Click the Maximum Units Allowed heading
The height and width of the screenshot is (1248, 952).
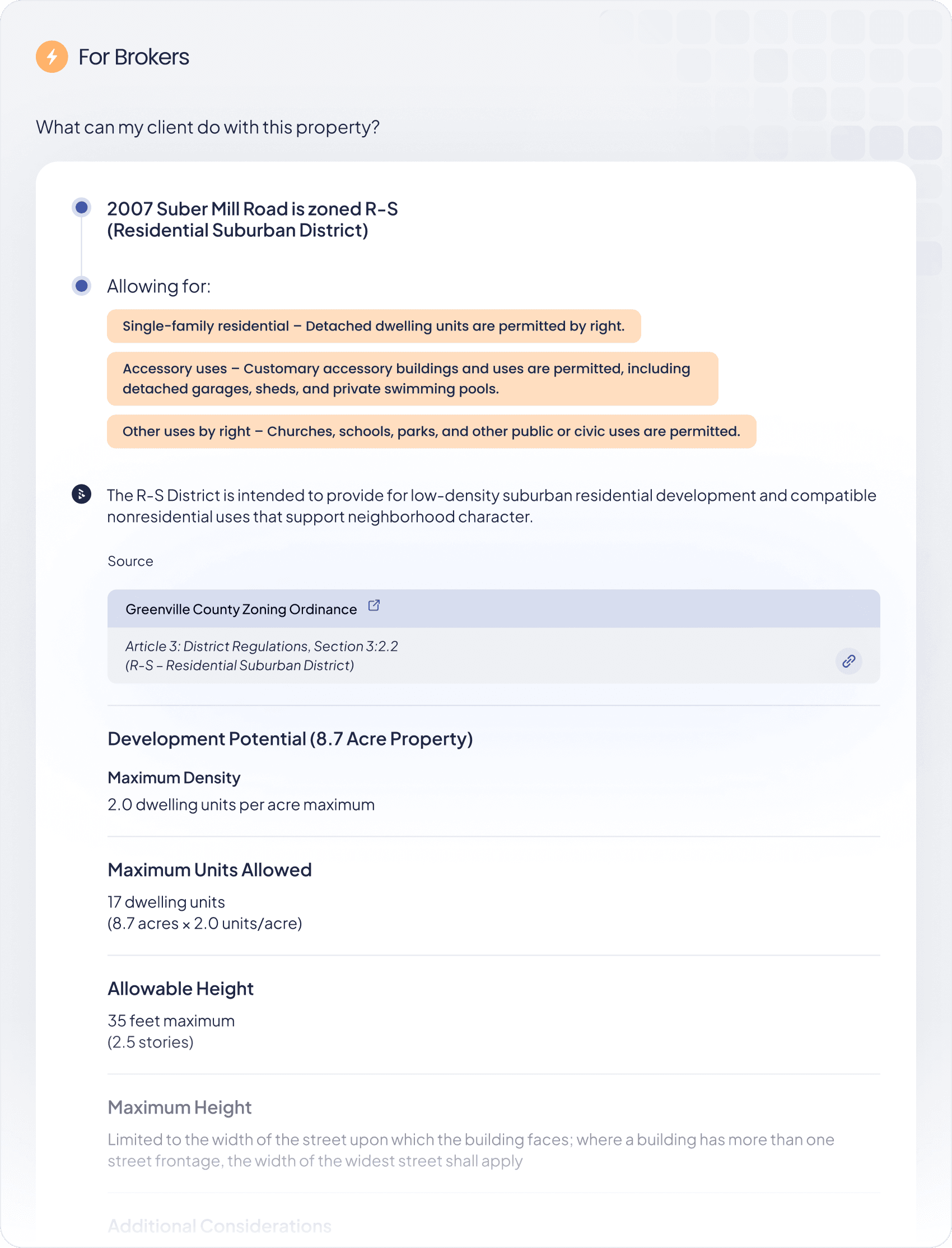coord(209,870)
